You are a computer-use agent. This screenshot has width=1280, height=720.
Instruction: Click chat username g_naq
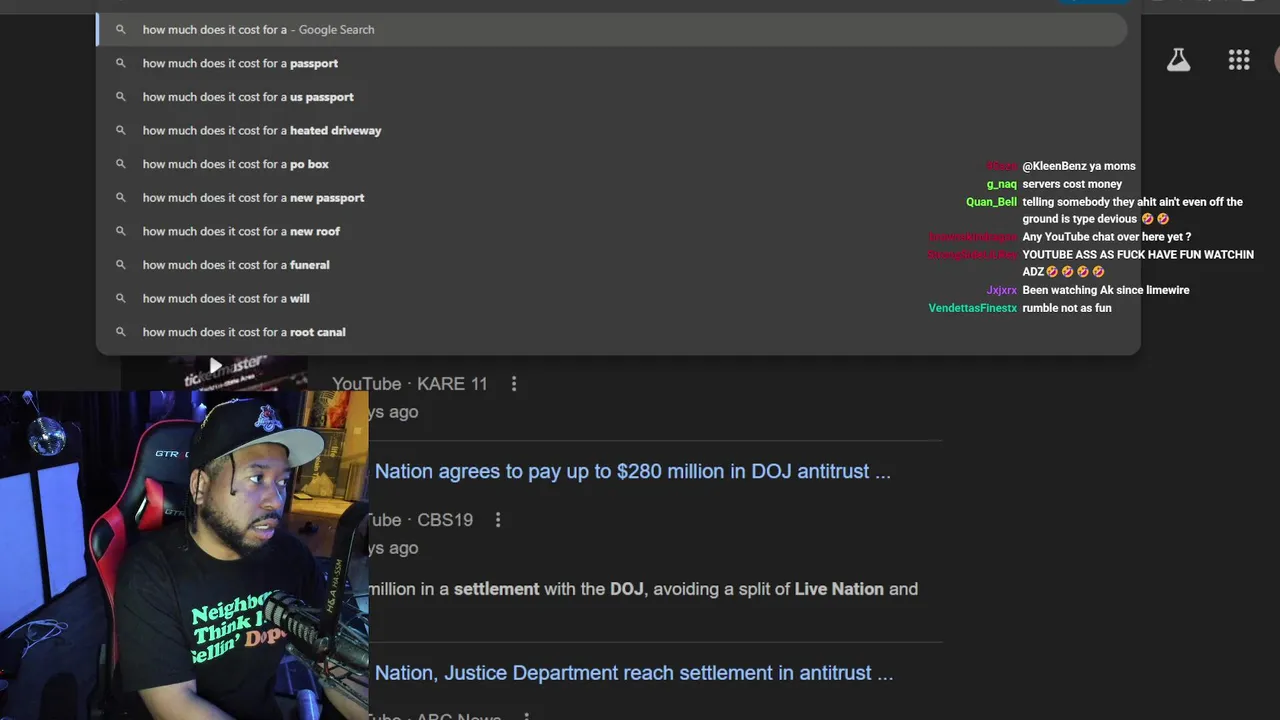1001,184
